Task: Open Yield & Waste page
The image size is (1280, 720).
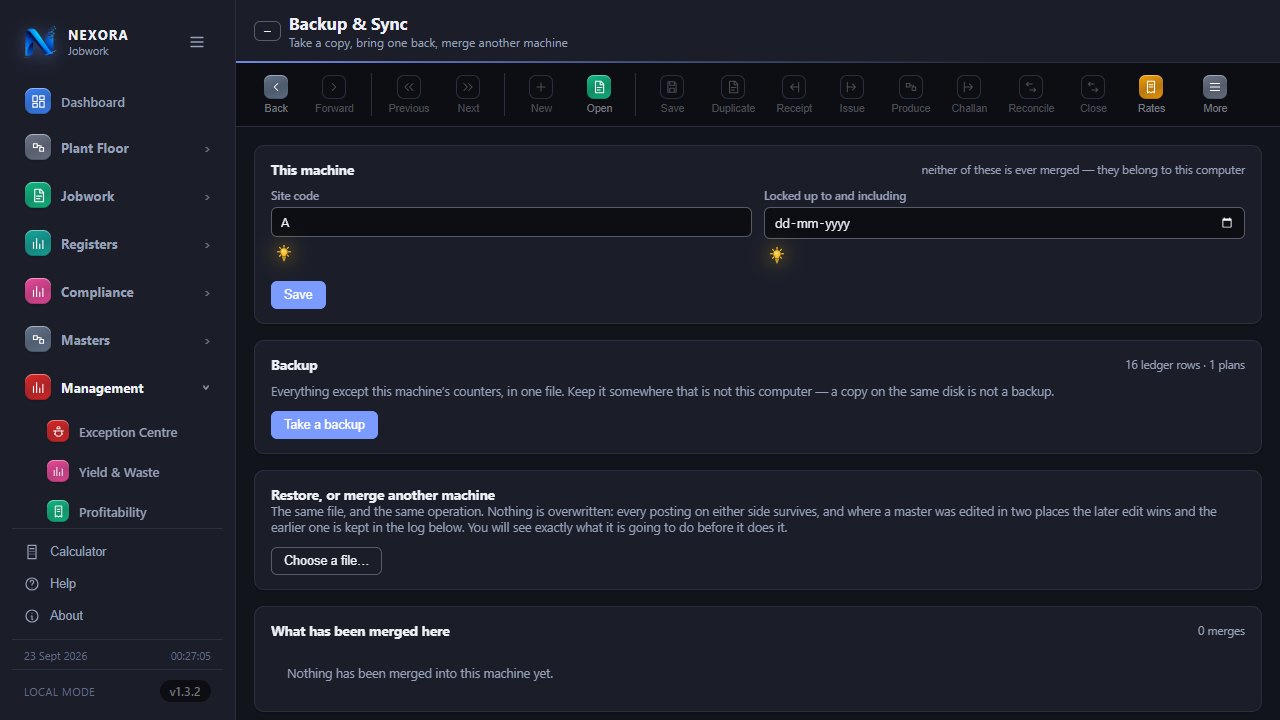Action: point(128,472)
